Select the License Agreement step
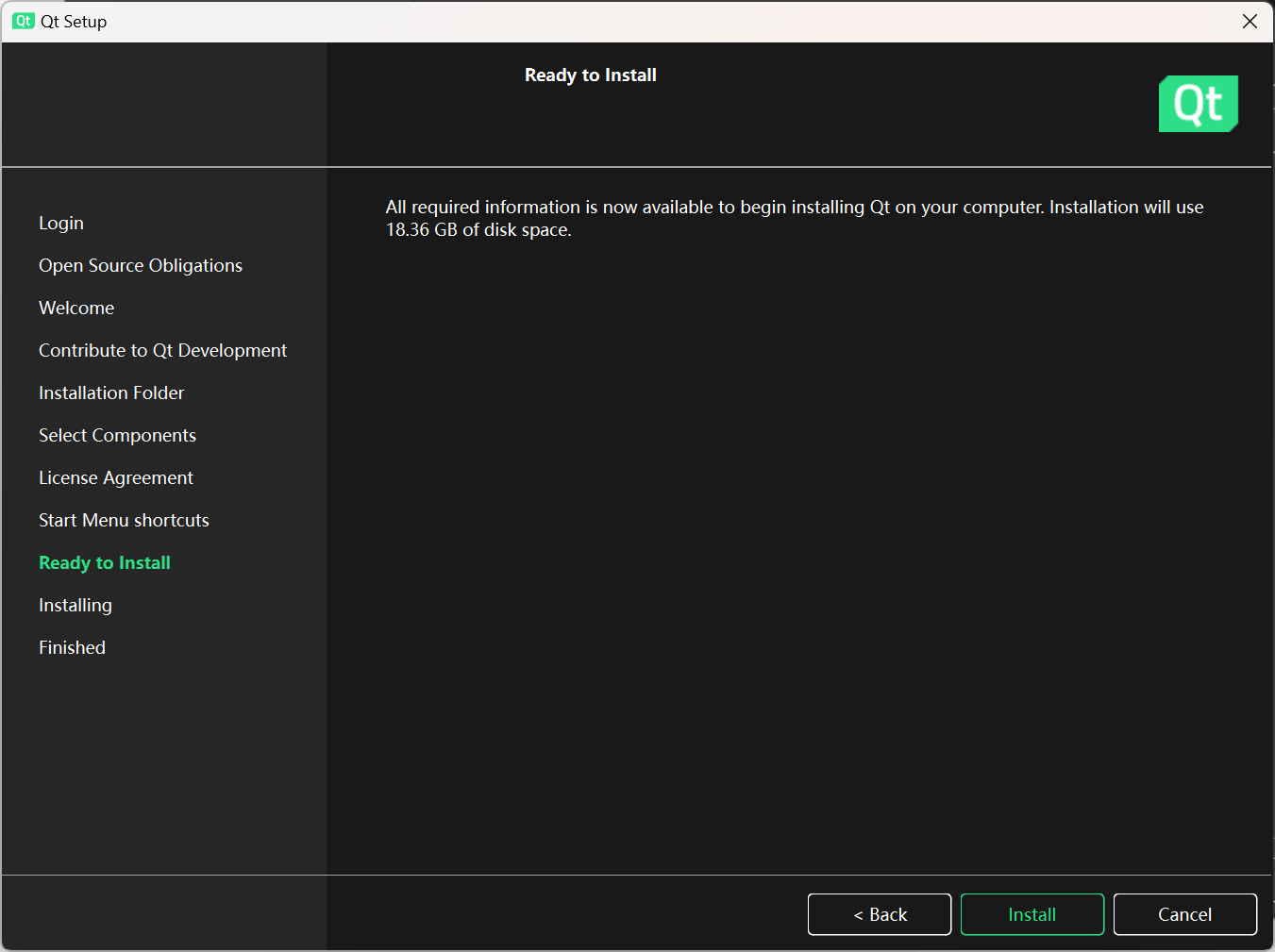 116,477
